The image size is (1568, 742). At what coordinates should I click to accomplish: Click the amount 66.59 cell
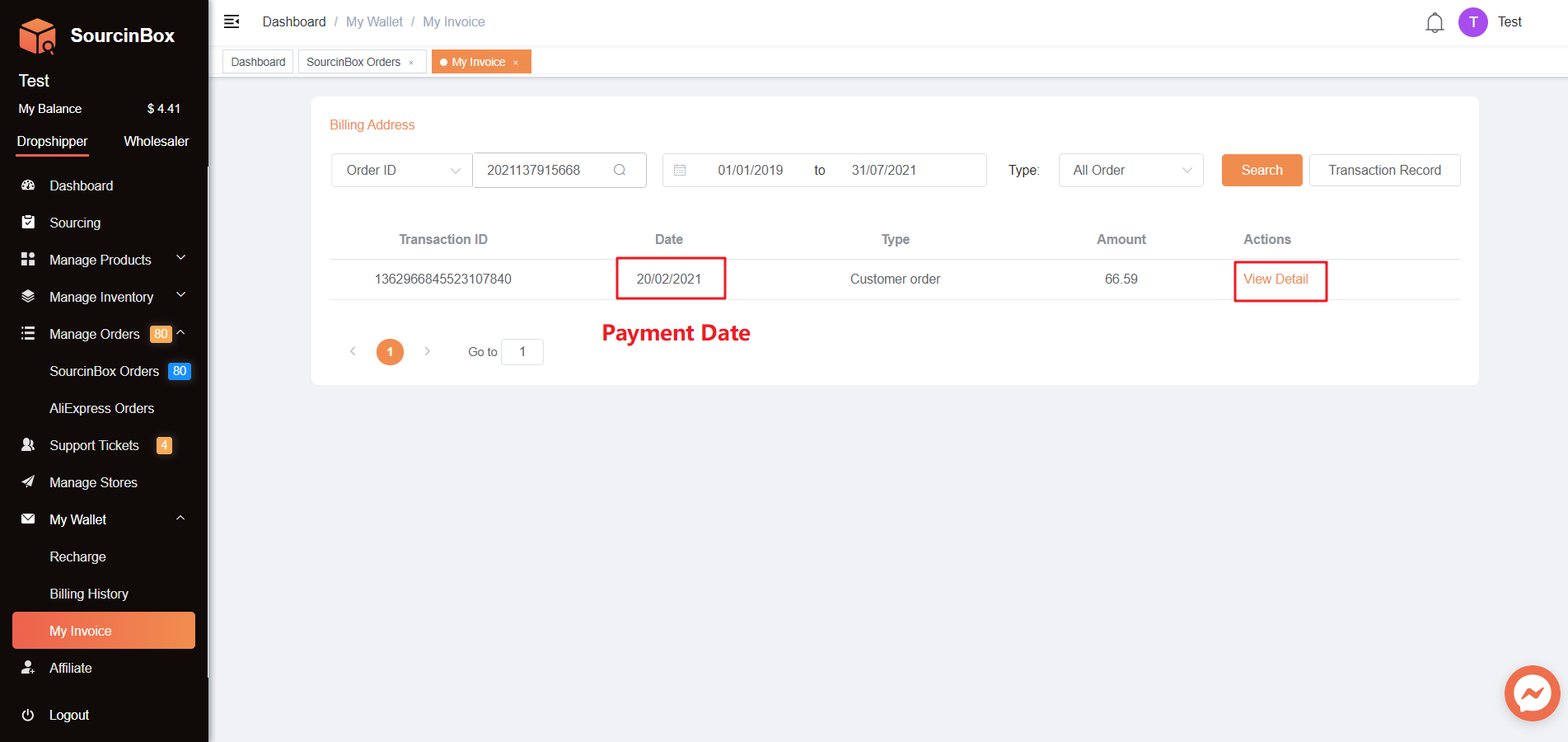point(1121,279)
